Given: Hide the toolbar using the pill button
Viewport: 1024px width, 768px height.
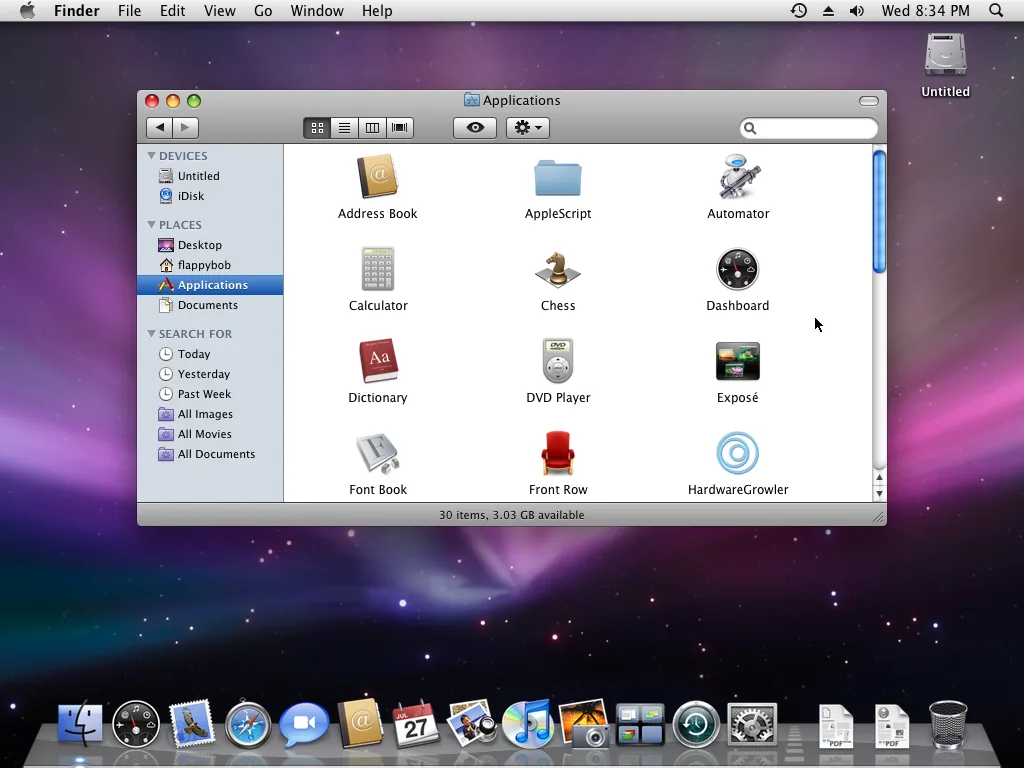Looking at the screenshot, I should pos(869,101).
